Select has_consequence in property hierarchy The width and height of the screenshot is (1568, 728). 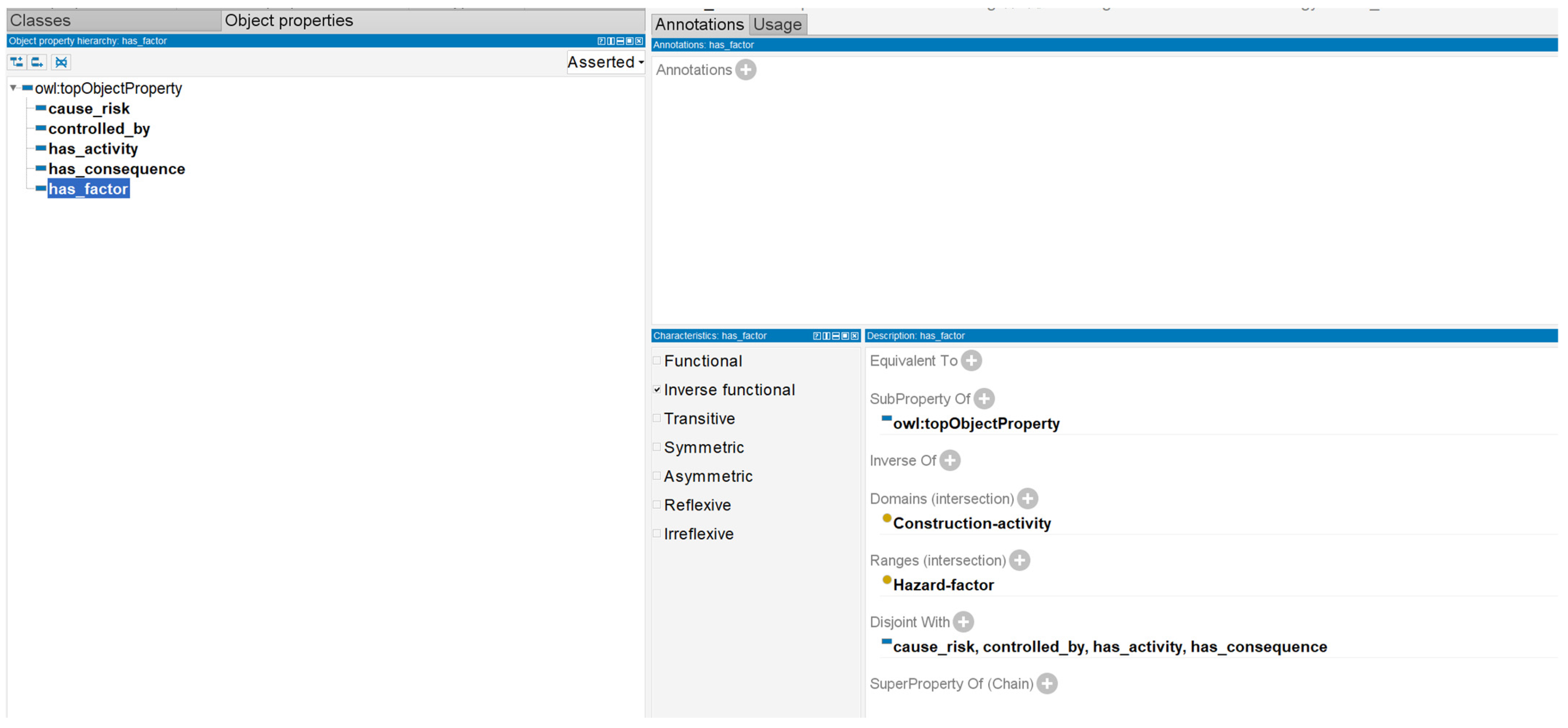(116, 169)
